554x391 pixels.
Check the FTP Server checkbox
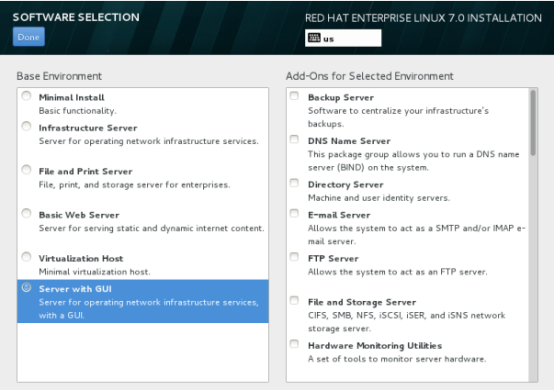(x=294, y=257)
